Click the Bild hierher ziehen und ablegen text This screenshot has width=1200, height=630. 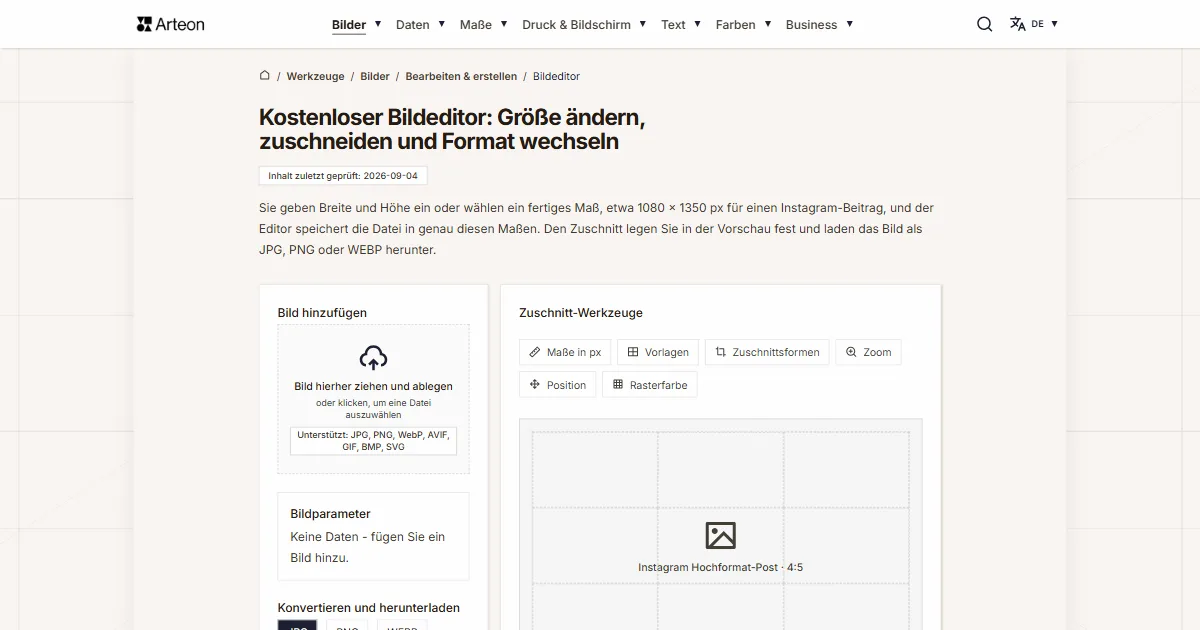pos(373,386)
